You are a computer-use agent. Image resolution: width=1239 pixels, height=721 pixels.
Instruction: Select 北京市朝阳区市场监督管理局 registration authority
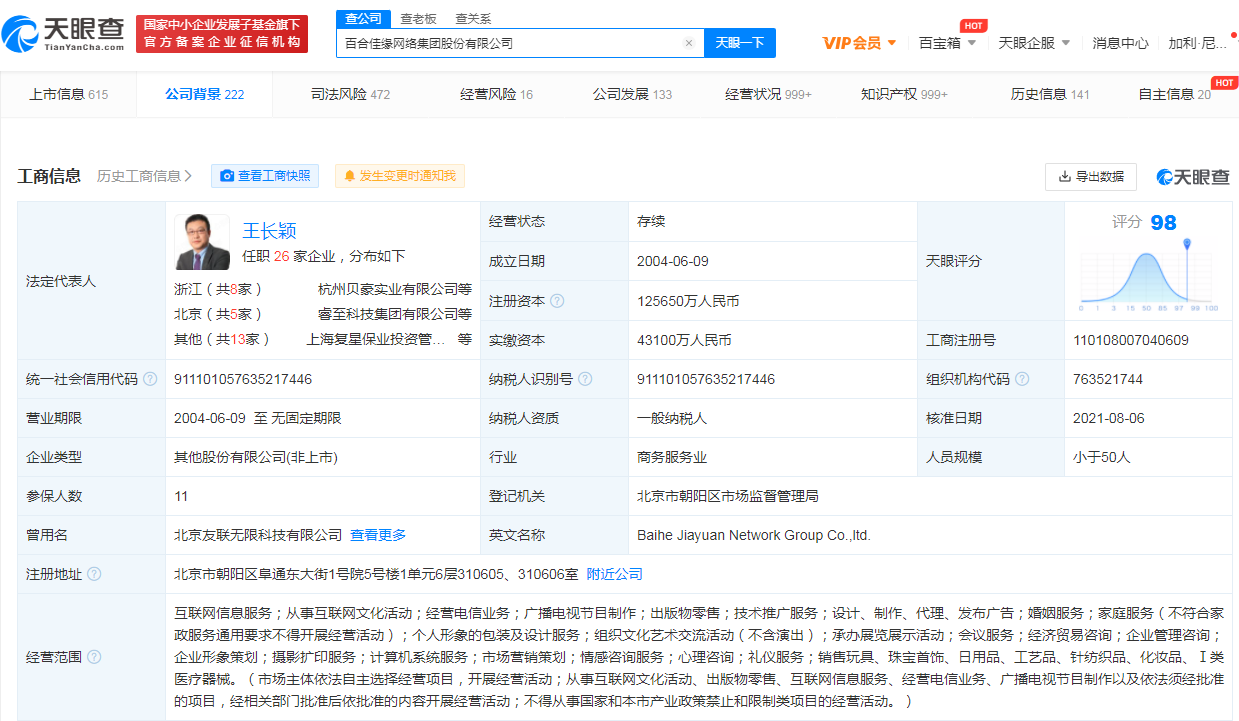728,496
